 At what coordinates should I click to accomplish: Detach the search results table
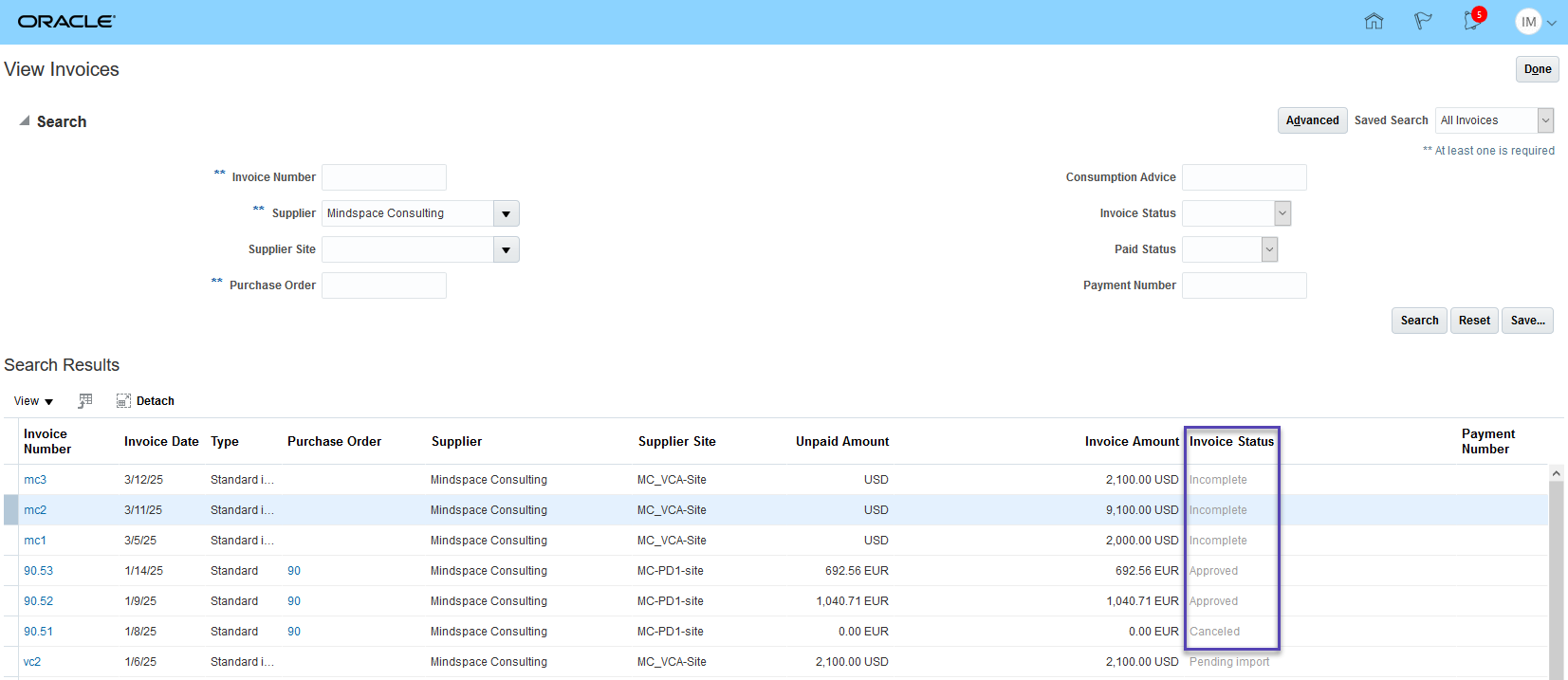[x=145, y=401]
